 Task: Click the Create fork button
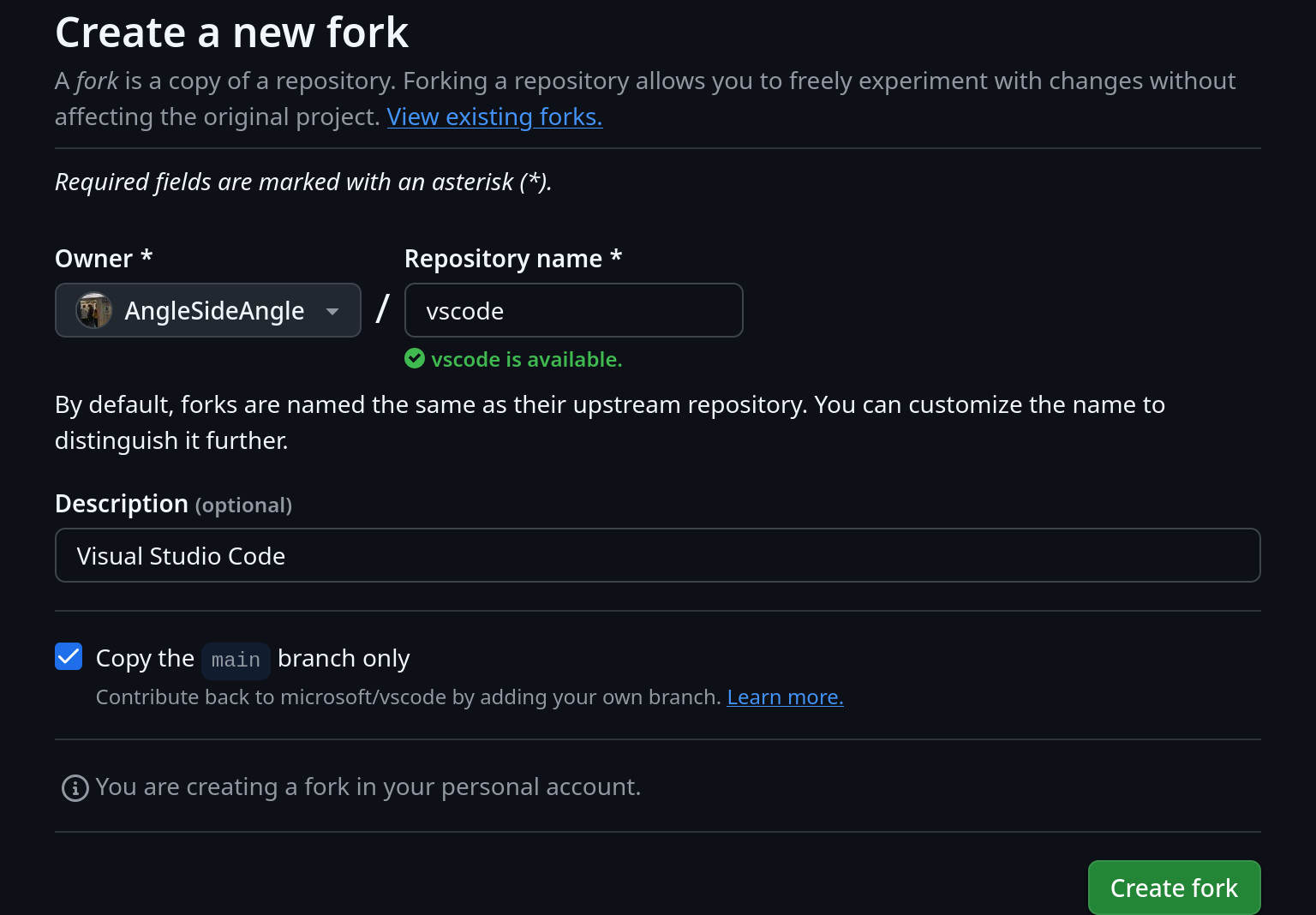(1174, 888)
